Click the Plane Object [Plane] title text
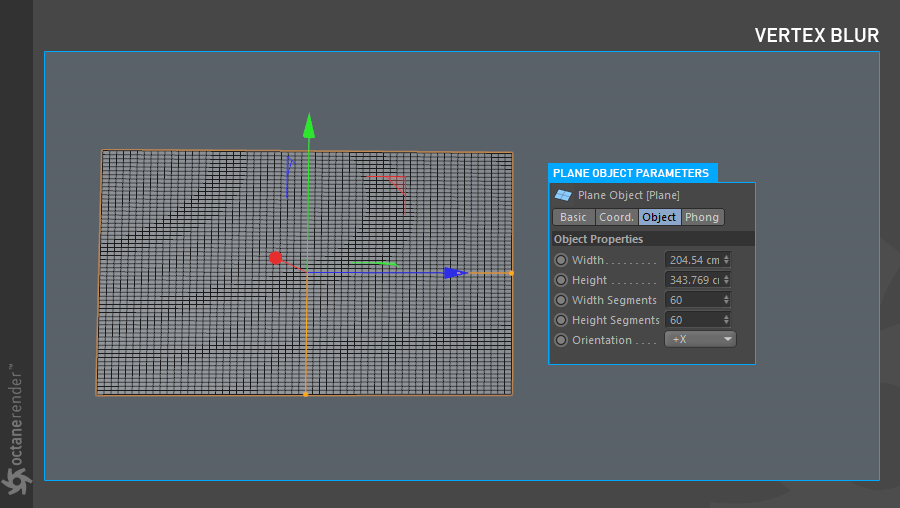 [x=629, y=195]
